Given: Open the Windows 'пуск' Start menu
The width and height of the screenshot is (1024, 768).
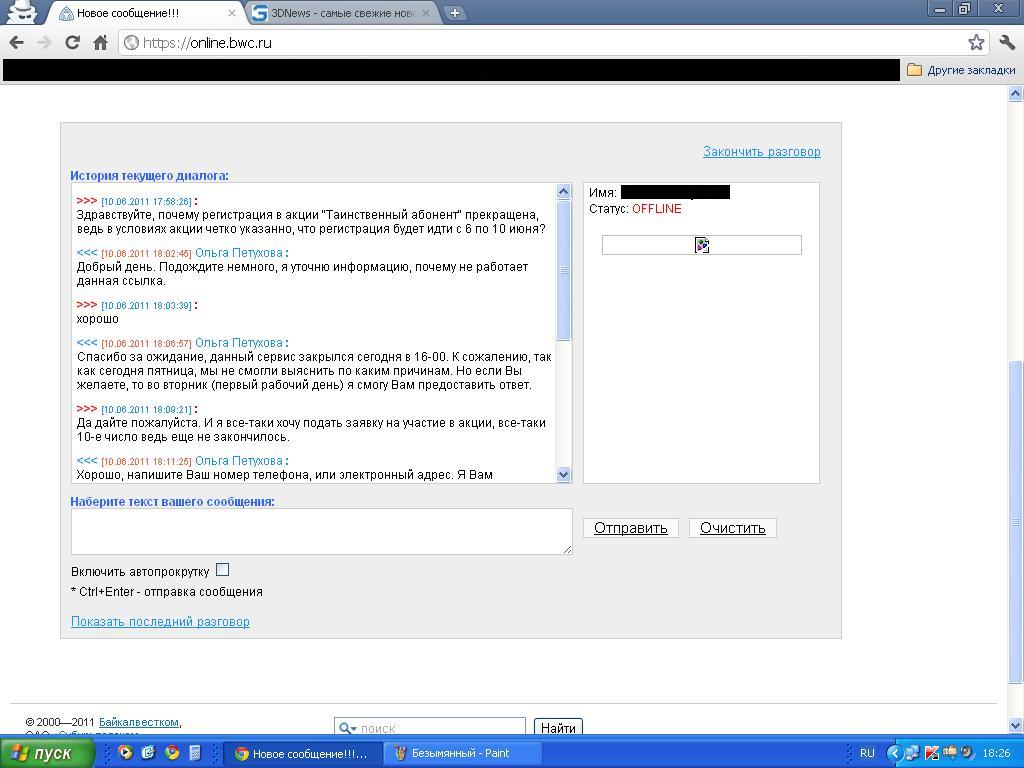Looking at the screenshot, I should pyautogui.click(x=47, y=753).
